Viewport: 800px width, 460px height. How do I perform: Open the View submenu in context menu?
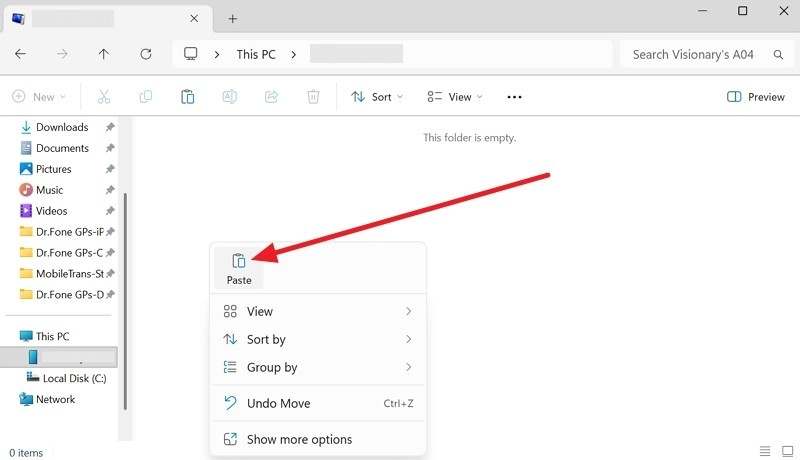pyautogui.click(x=318, y=311)
